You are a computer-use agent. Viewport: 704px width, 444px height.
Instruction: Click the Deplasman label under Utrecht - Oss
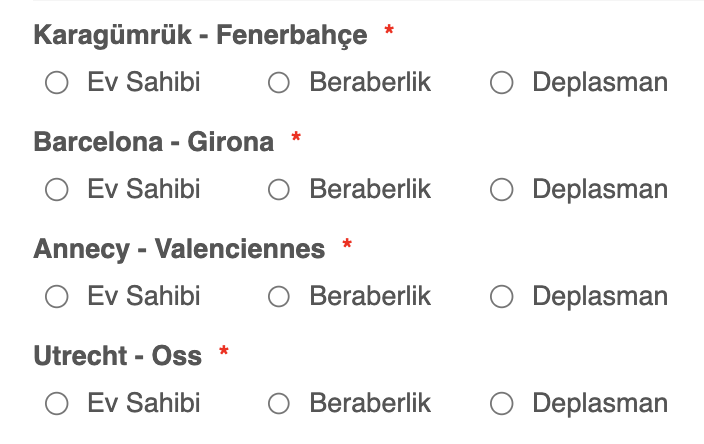click(600, 403)
